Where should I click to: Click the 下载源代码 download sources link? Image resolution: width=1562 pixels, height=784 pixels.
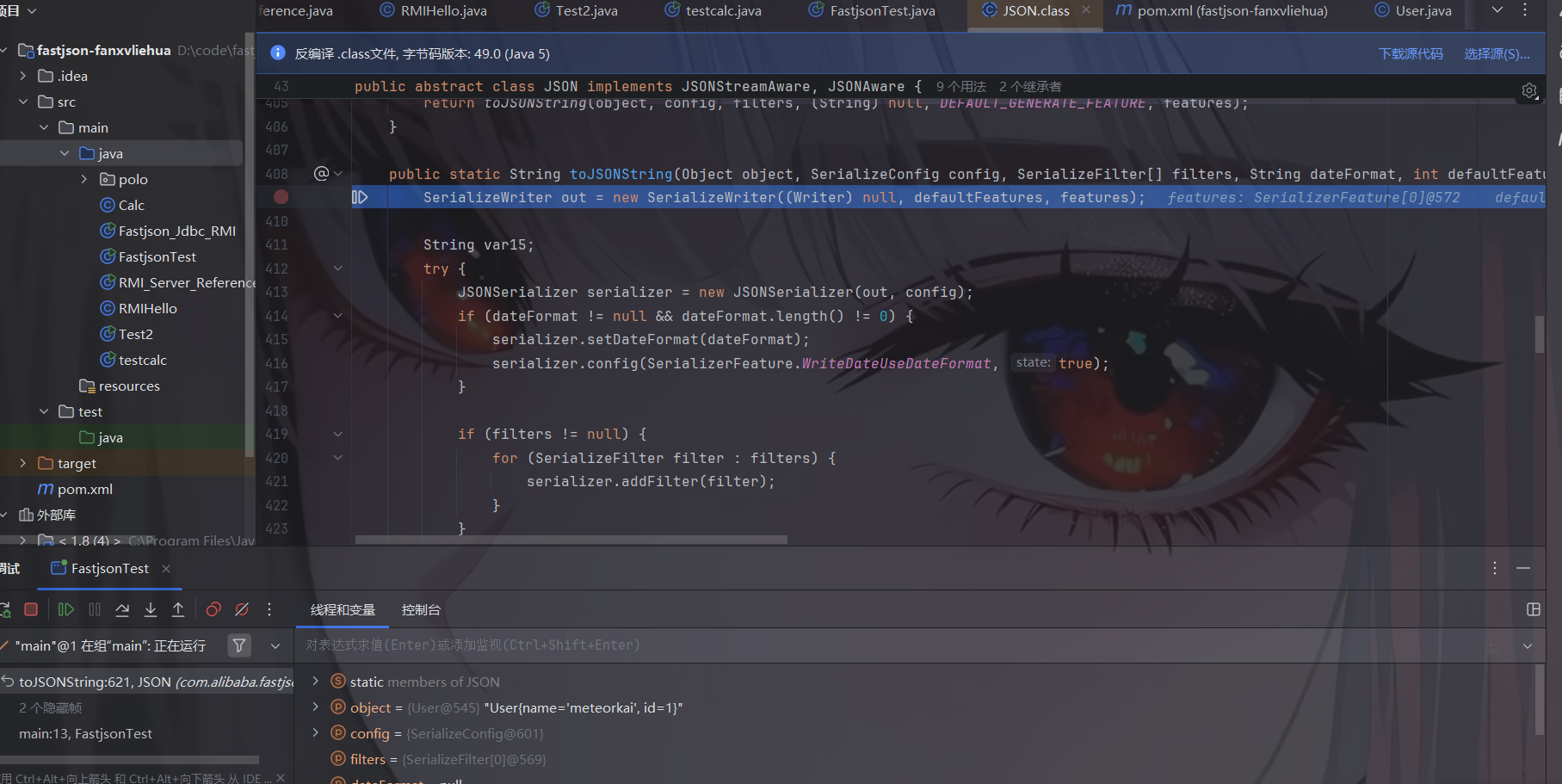[1411, 54]
